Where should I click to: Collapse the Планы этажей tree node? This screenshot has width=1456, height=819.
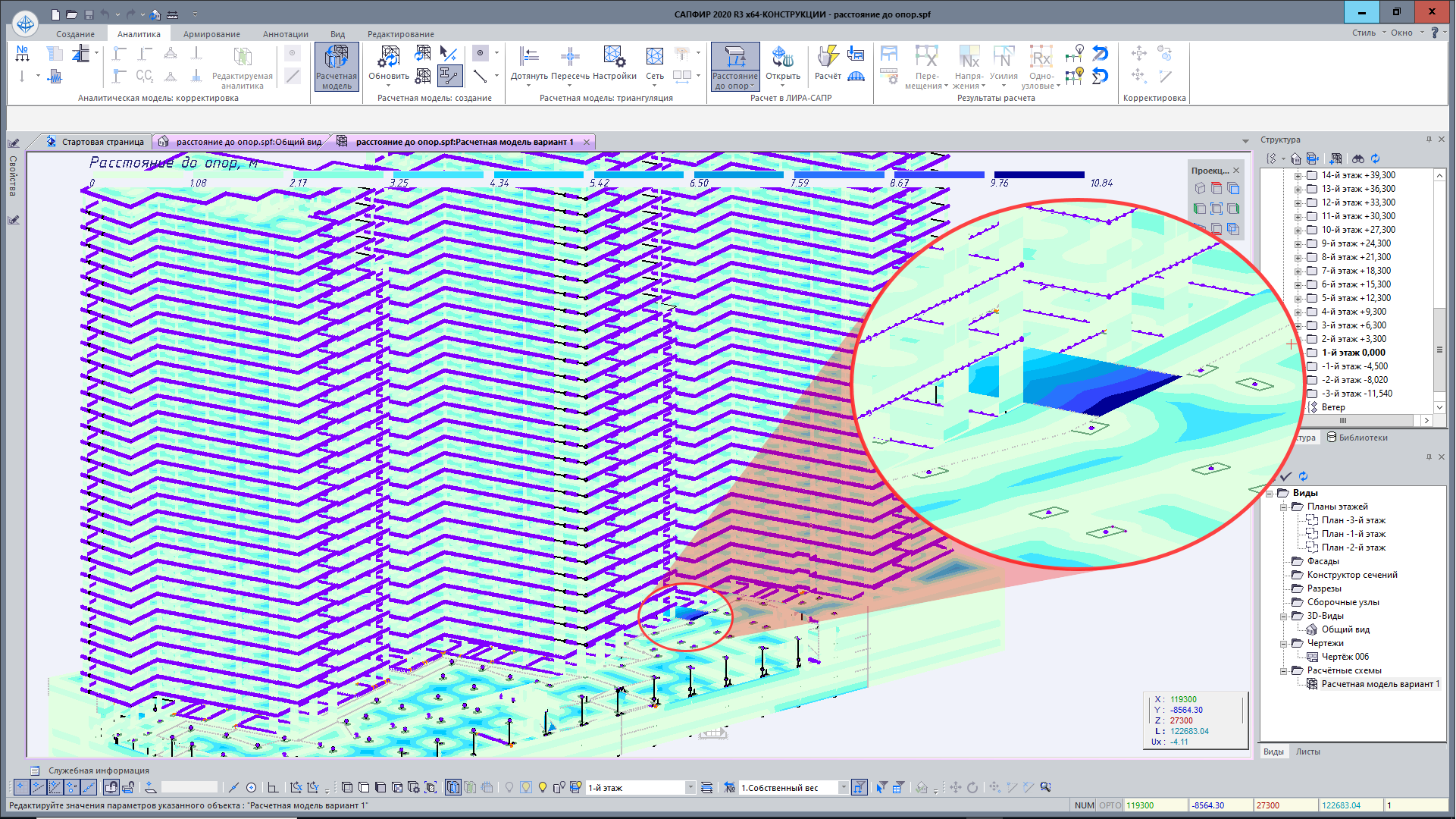1283,507
